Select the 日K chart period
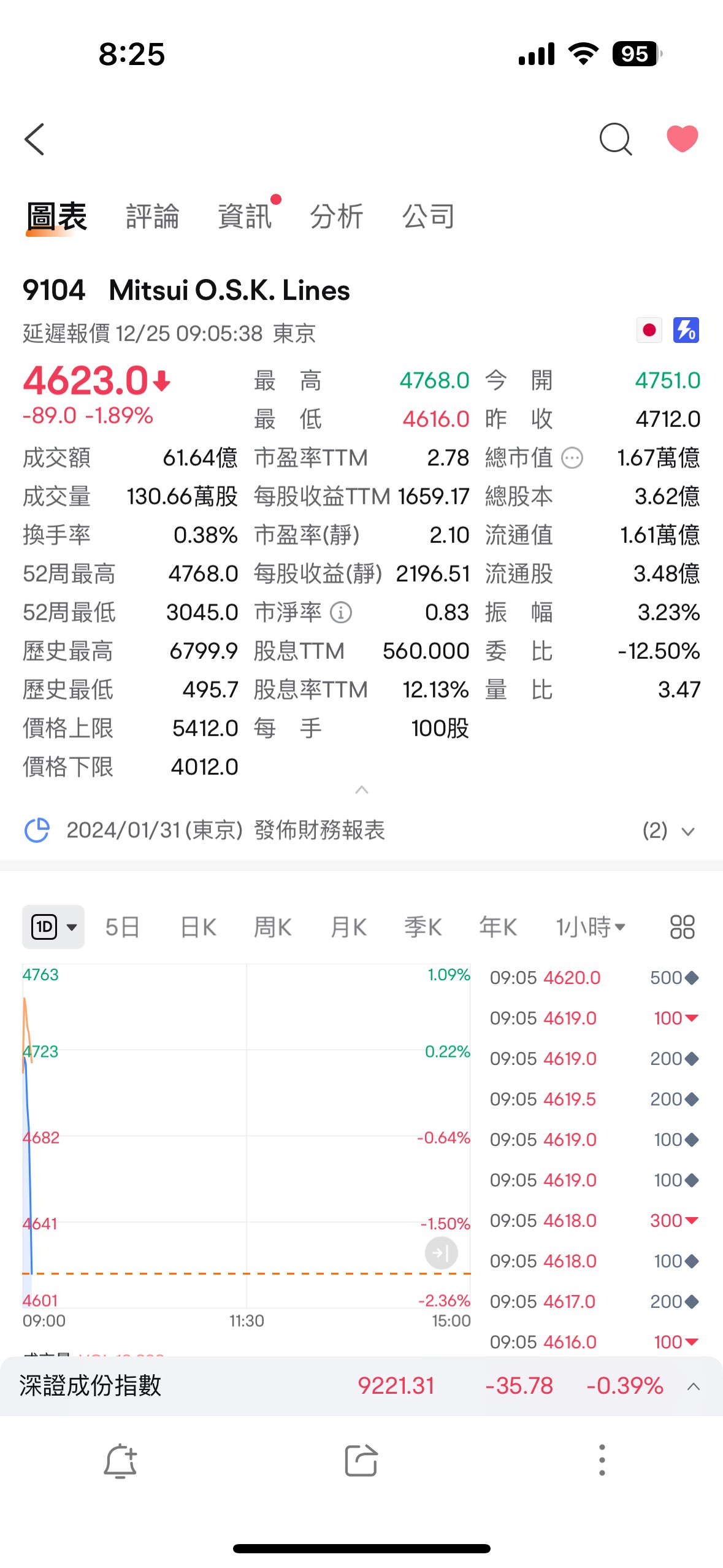The width and height of the screenshot is (723, 1568). pyautogui.click(x=198, y=927)
